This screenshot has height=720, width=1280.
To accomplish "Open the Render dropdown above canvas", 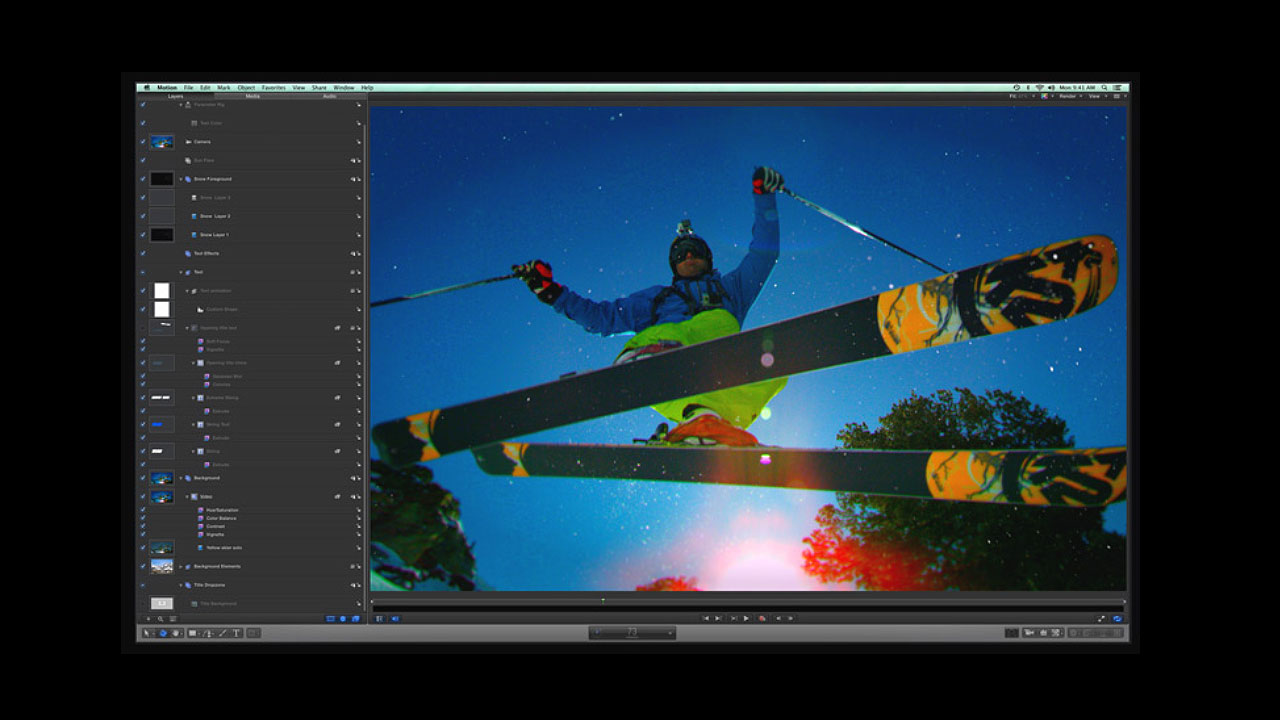I will [x=1069, y=96].
